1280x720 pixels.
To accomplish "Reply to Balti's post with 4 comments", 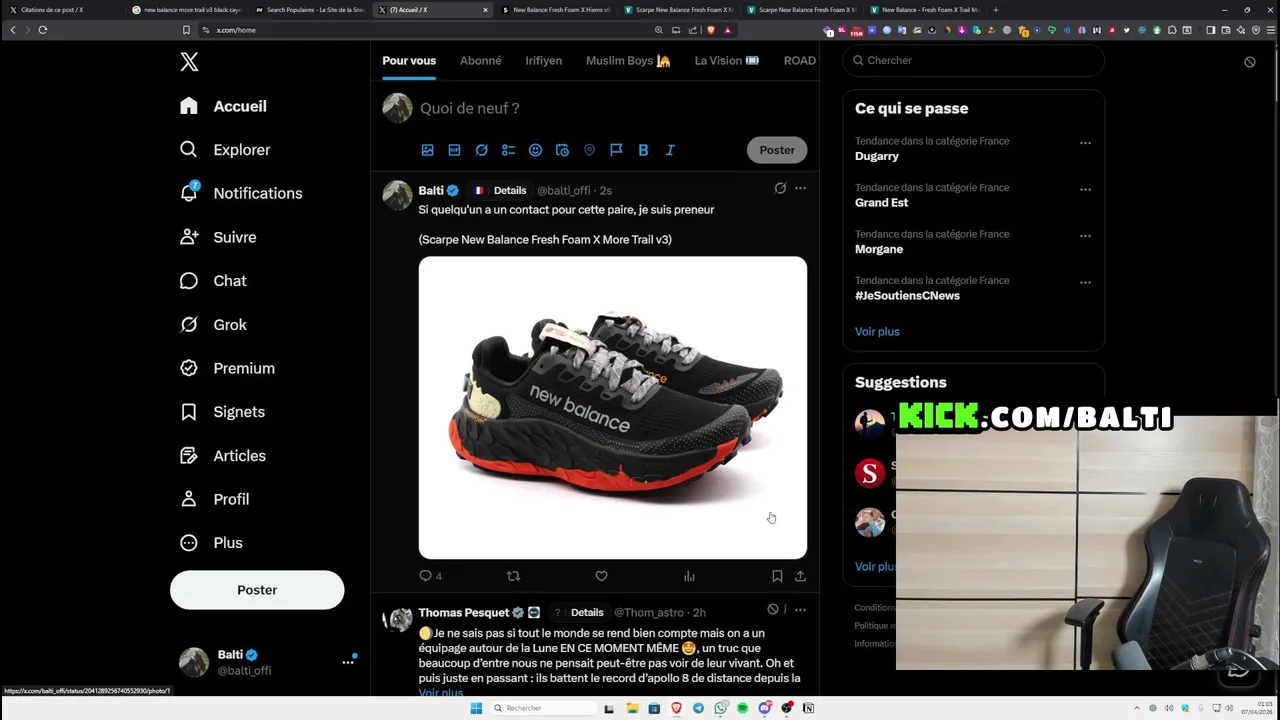I will tap(430, 576).
